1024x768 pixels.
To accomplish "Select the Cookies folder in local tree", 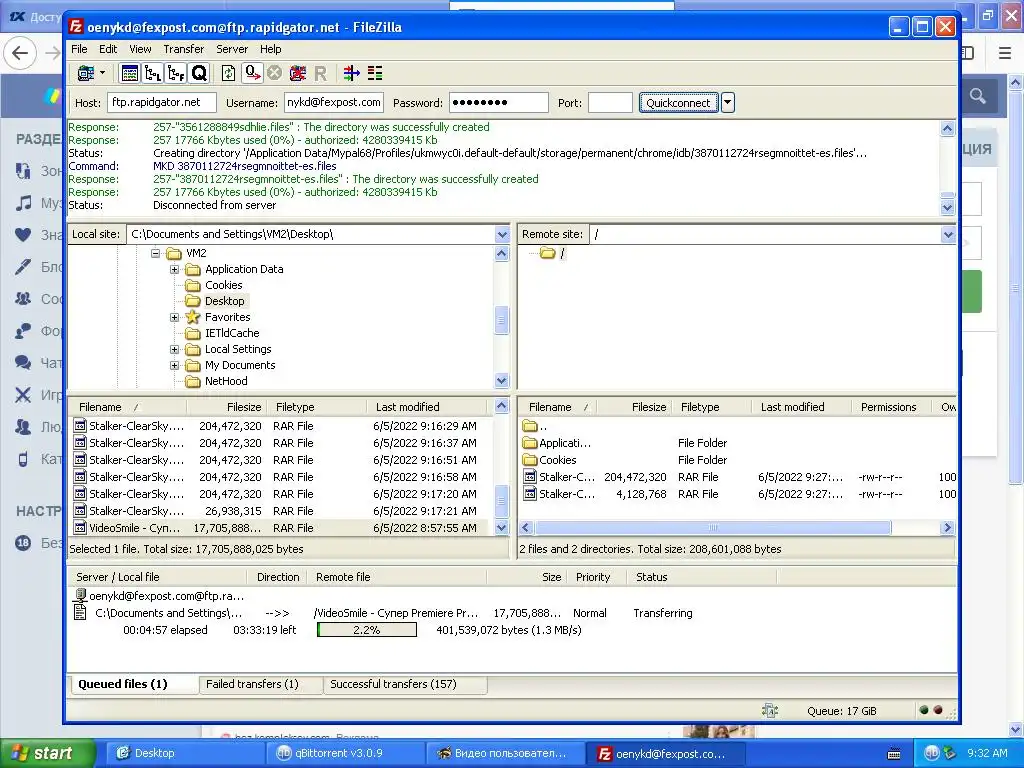I will coord(223,285).
